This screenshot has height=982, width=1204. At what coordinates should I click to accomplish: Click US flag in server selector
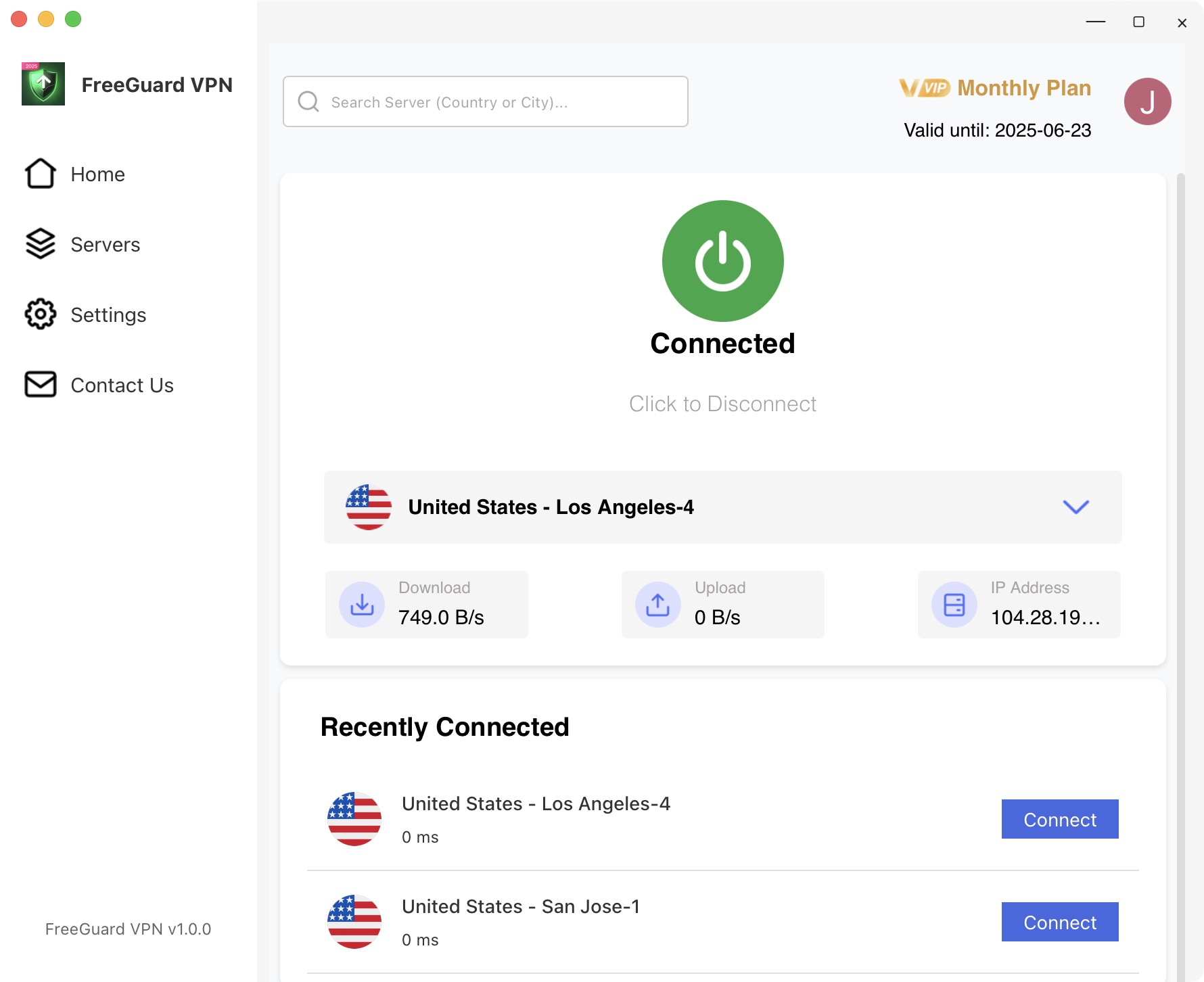(x=369, y=507)
